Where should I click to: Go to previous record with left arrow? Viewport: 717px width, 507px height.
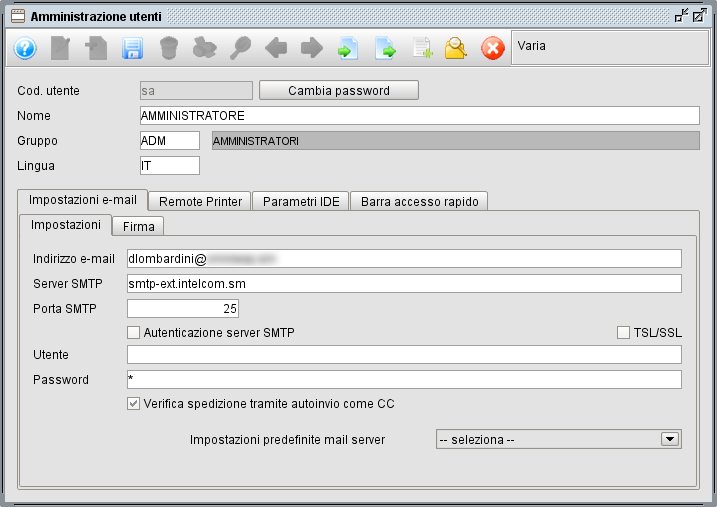pyautogui.click(x=276, y=48)
